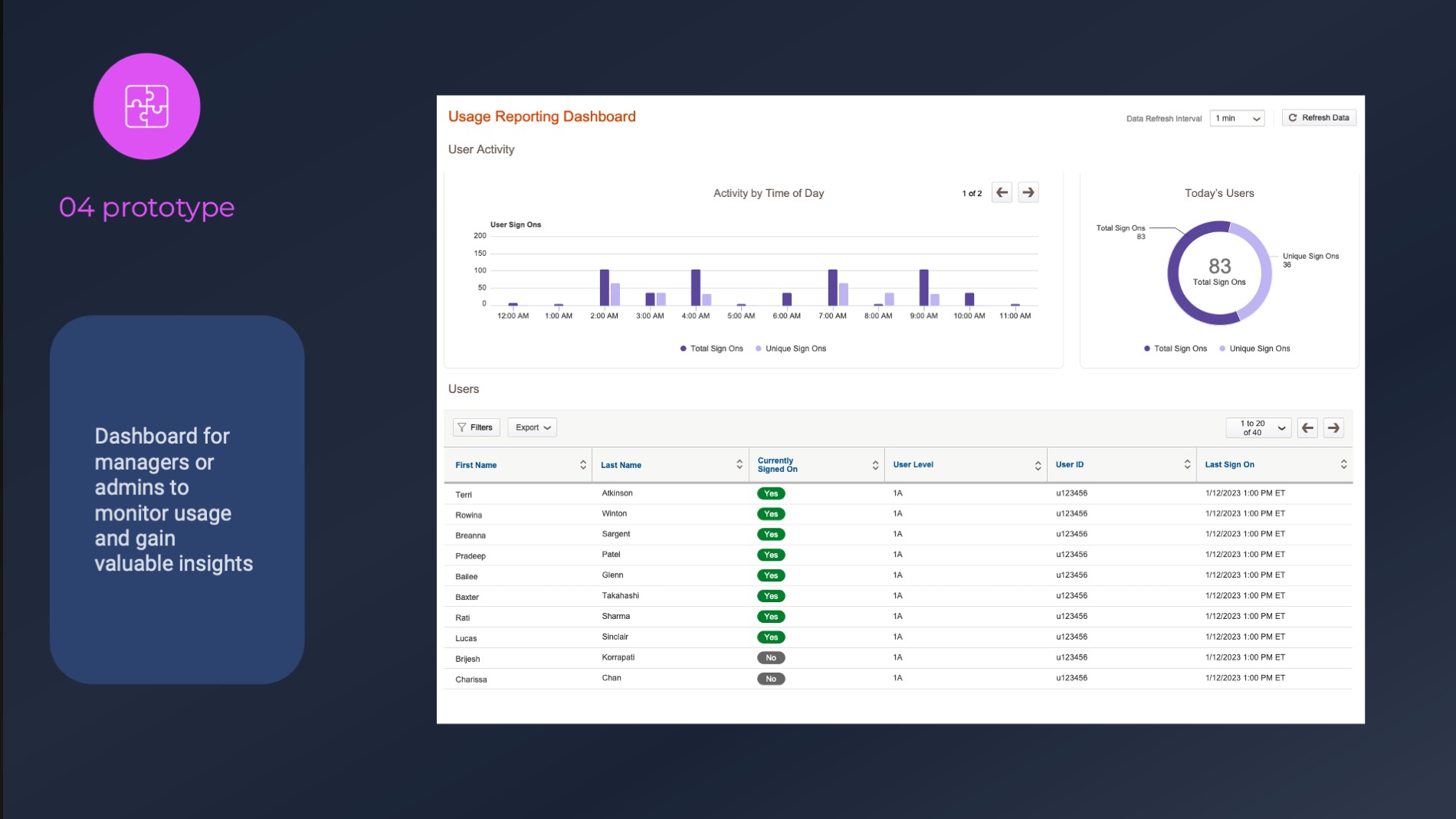Toggle Total Sign Ons bar chart legend

pos(711,349)
